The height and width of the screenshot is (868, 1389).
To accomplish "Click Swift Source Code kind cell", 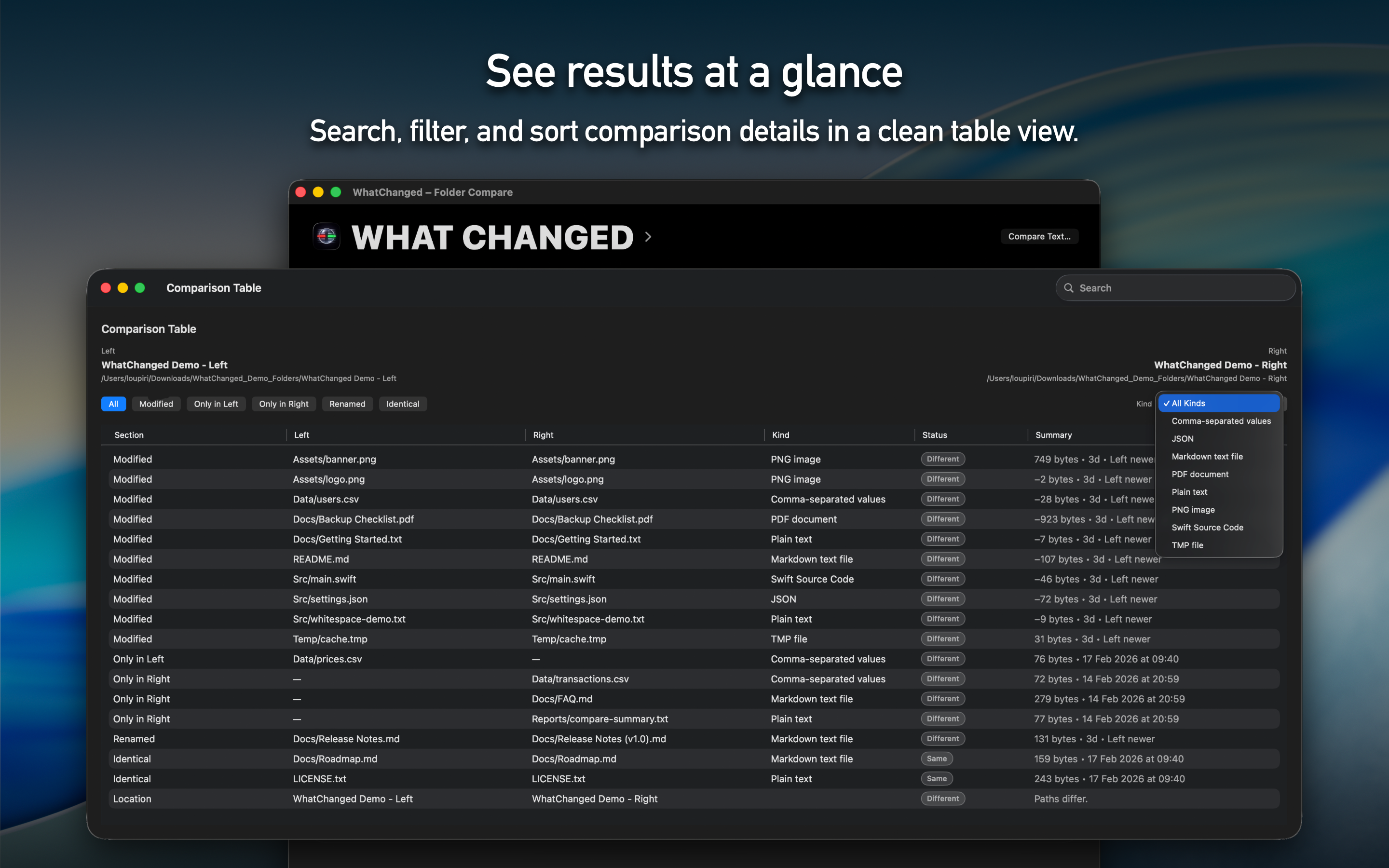I will 812,579.
